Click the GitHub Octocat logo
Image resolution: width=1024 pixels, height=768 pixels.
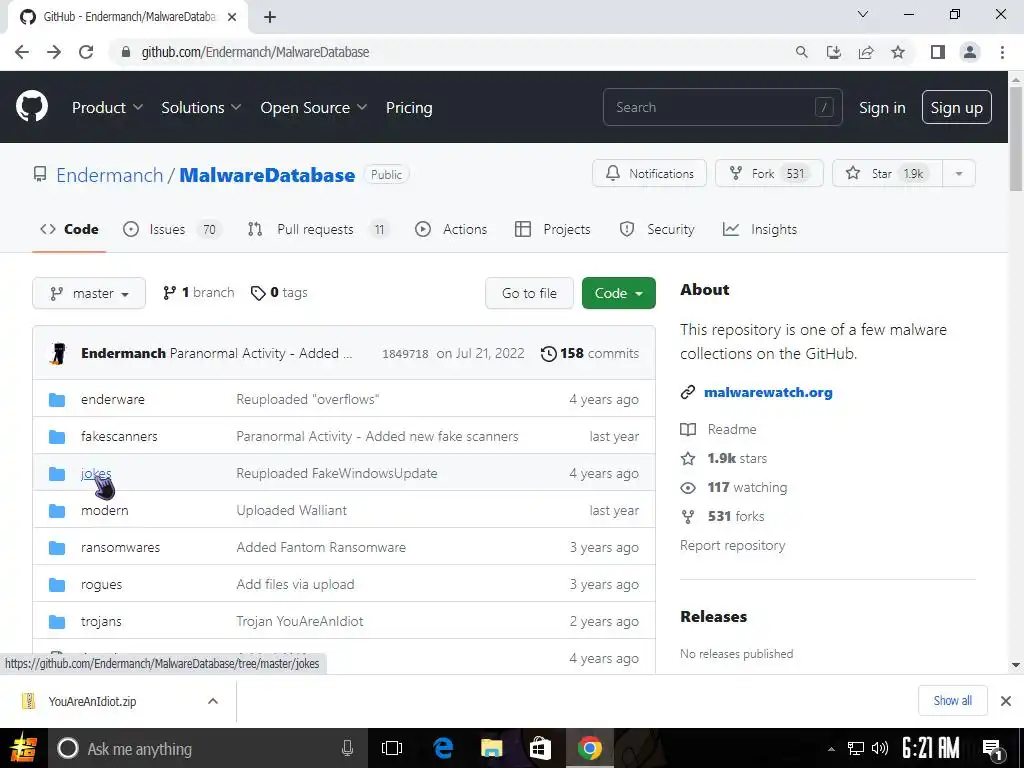click(x=31, y=107)
